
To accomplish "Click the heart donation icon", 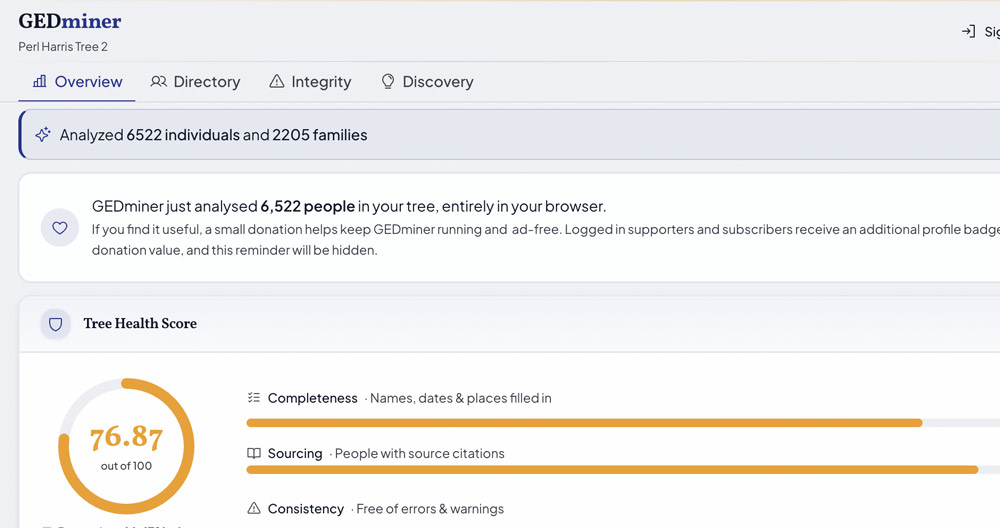I will tap(60, 228).
